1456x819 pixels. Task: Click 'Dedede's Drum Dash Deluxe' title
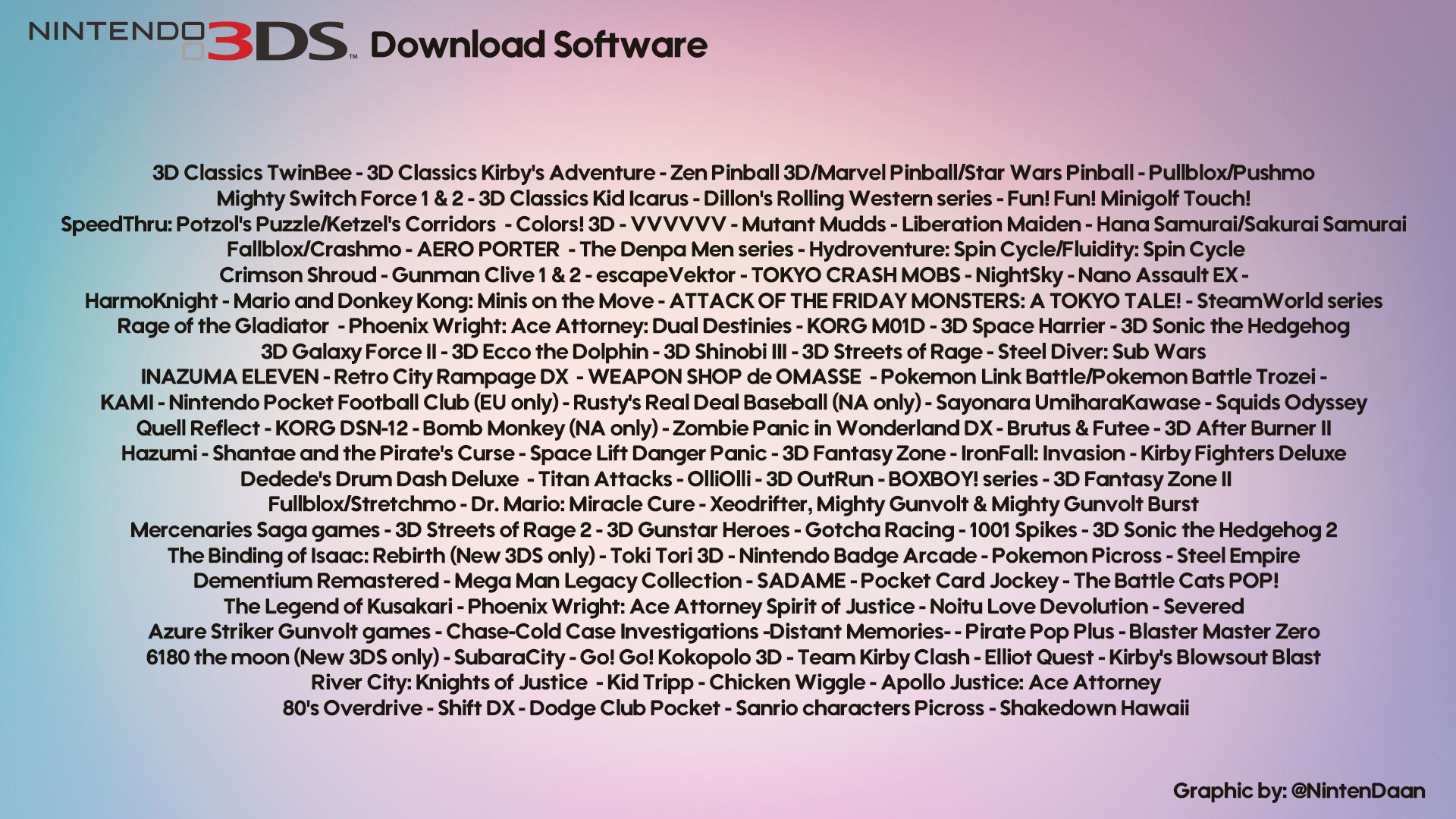pyautogui.click(x=379, y=479)
